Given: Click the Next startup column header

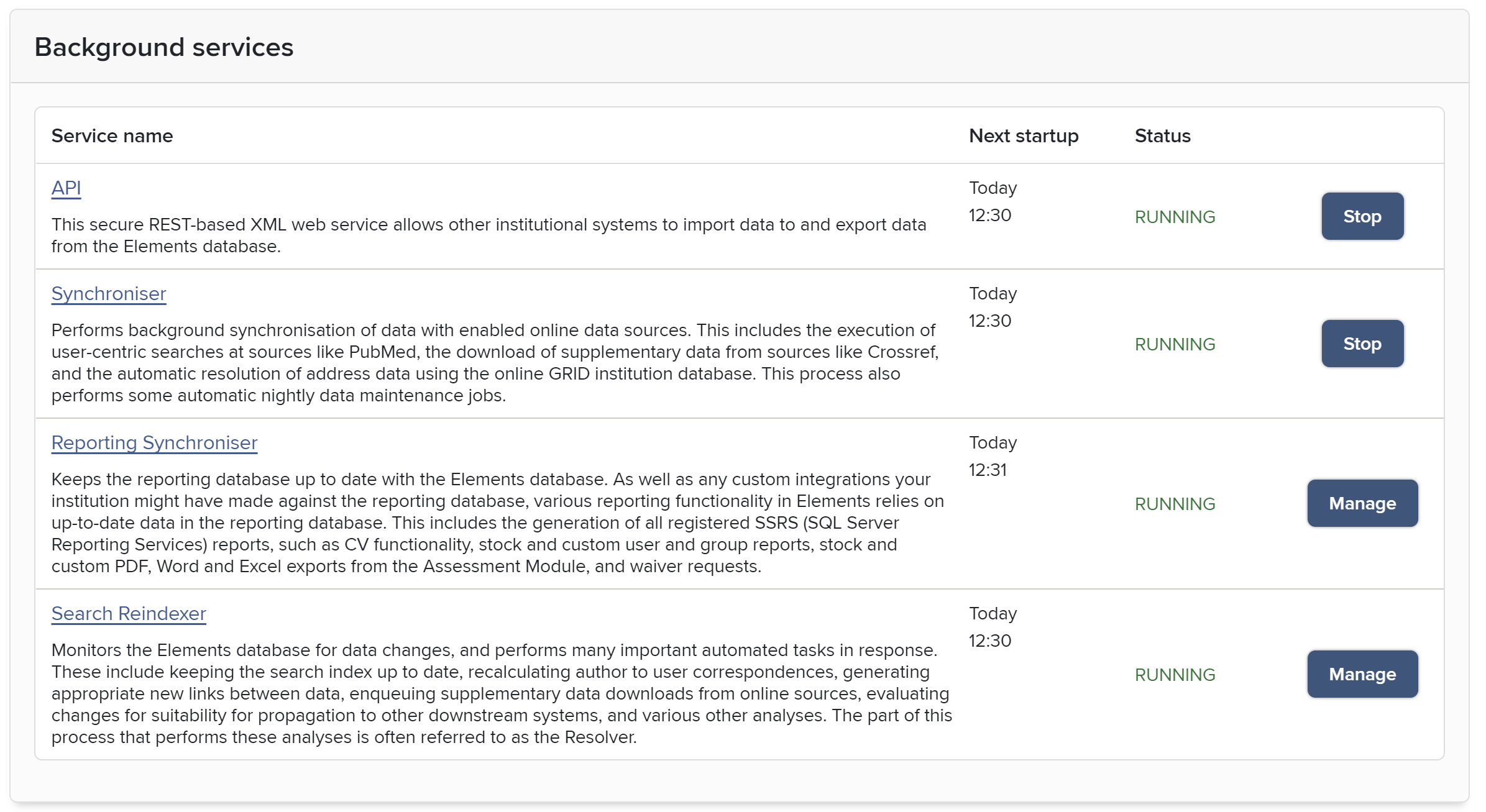Looking at the screenshot, I should pos(1023,135).
